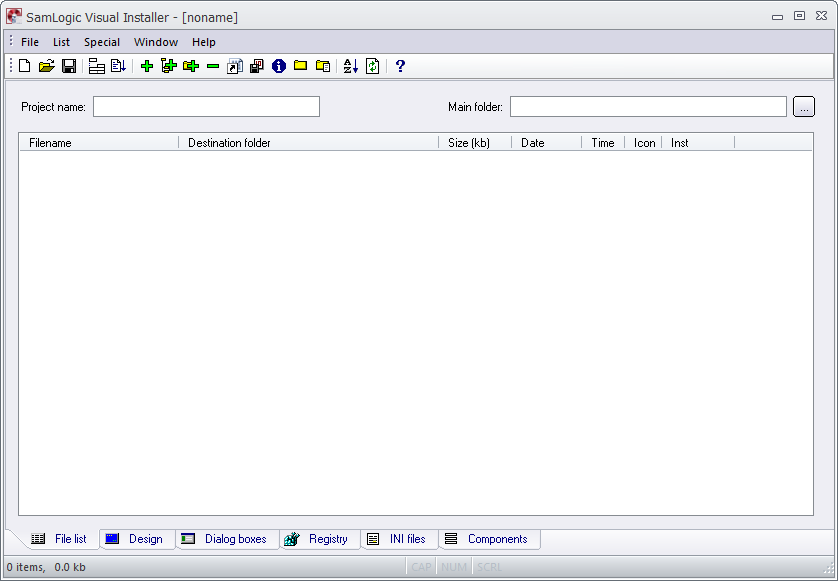Open the File menu
This screenshot has width=838, height=581.
(x=30, y=42)
